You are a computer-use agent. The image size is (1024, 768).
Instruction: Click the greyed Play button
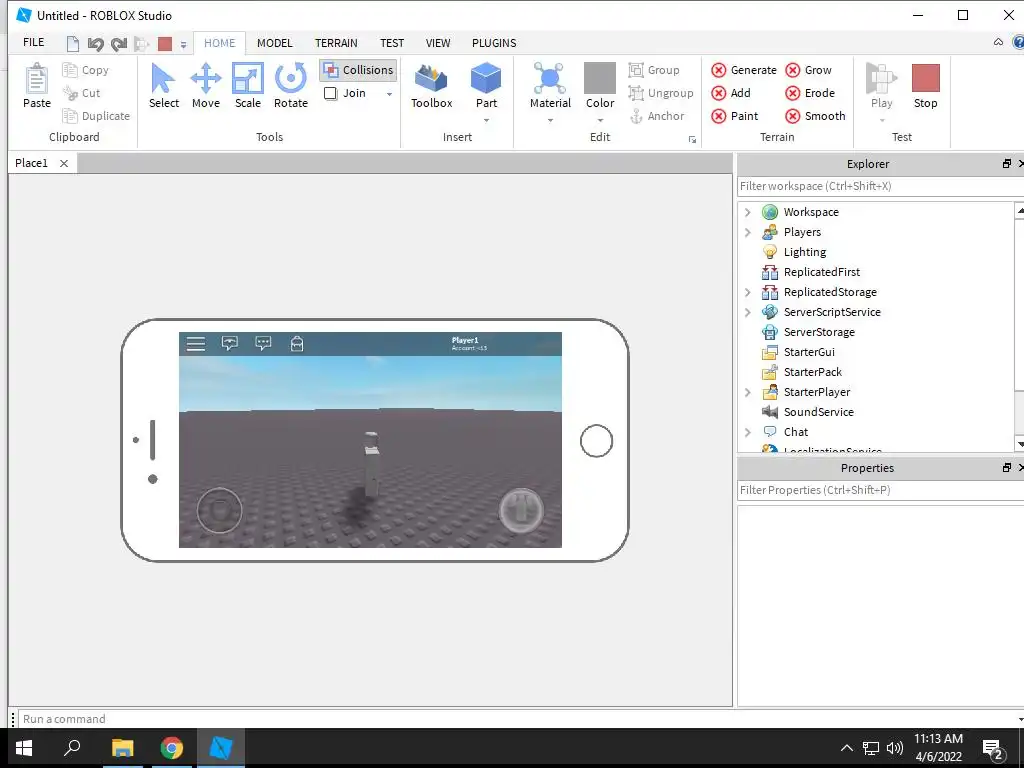tap(881, 85)
